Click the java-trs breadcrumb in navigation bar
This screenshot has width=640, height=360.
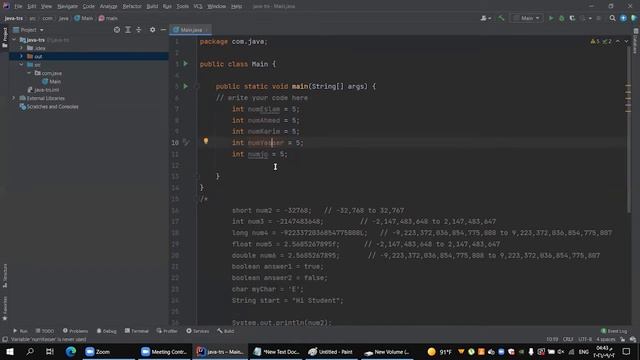tap(13, 18)
